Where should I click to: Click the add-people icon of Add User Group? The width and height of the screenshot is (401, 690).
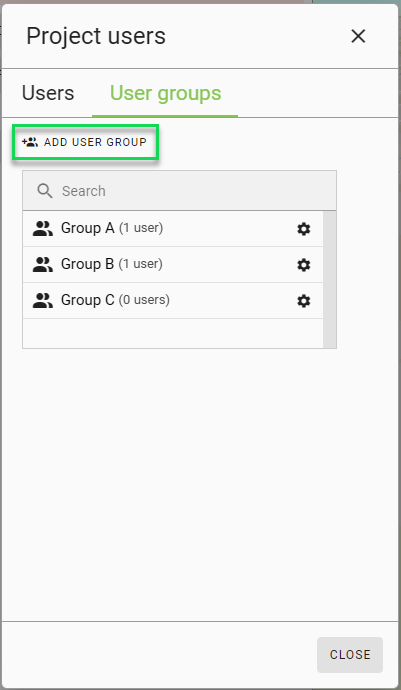(x=30, y=142)
